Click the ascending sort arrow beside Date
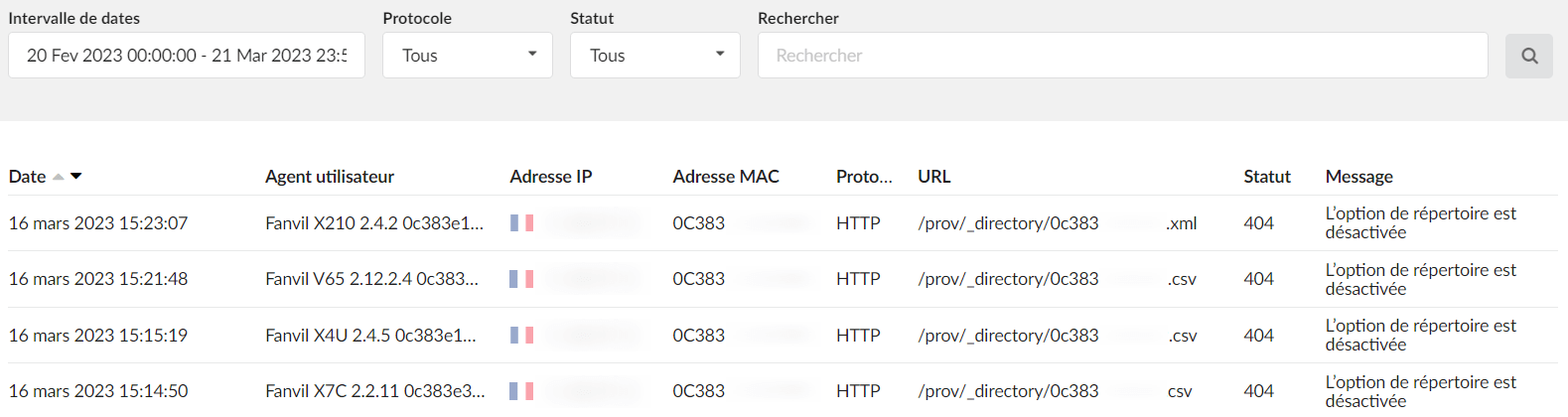1568x417 pixels. (59, 177)
